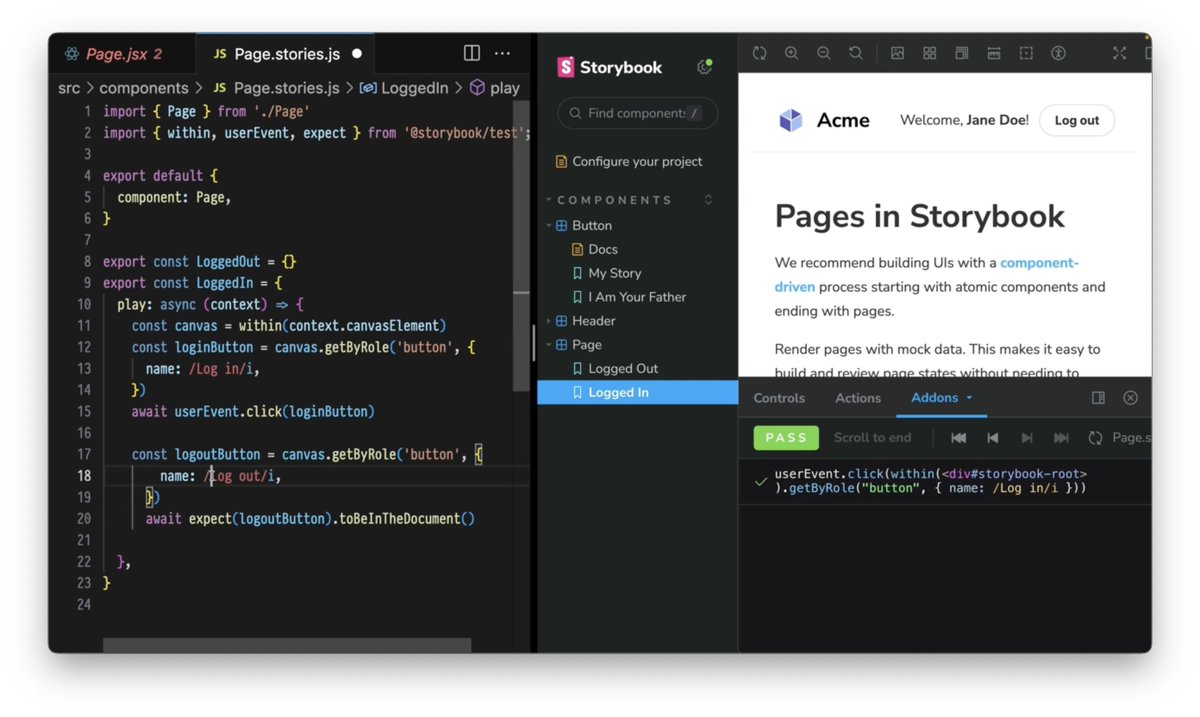The width and height of the screenshot is (1200, 717).
Task: Click the src breadcrumb segment
Action: [69, 88]
